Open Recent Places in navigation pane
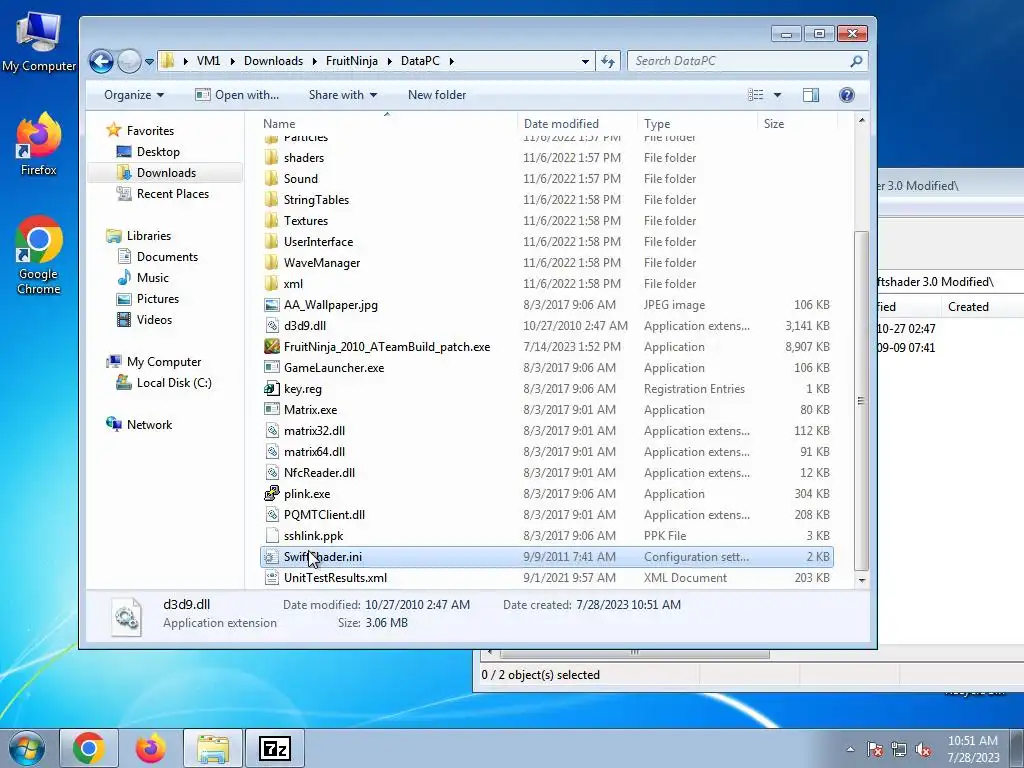The width and height of the screenshot is (1024, 768). [172, 193]
